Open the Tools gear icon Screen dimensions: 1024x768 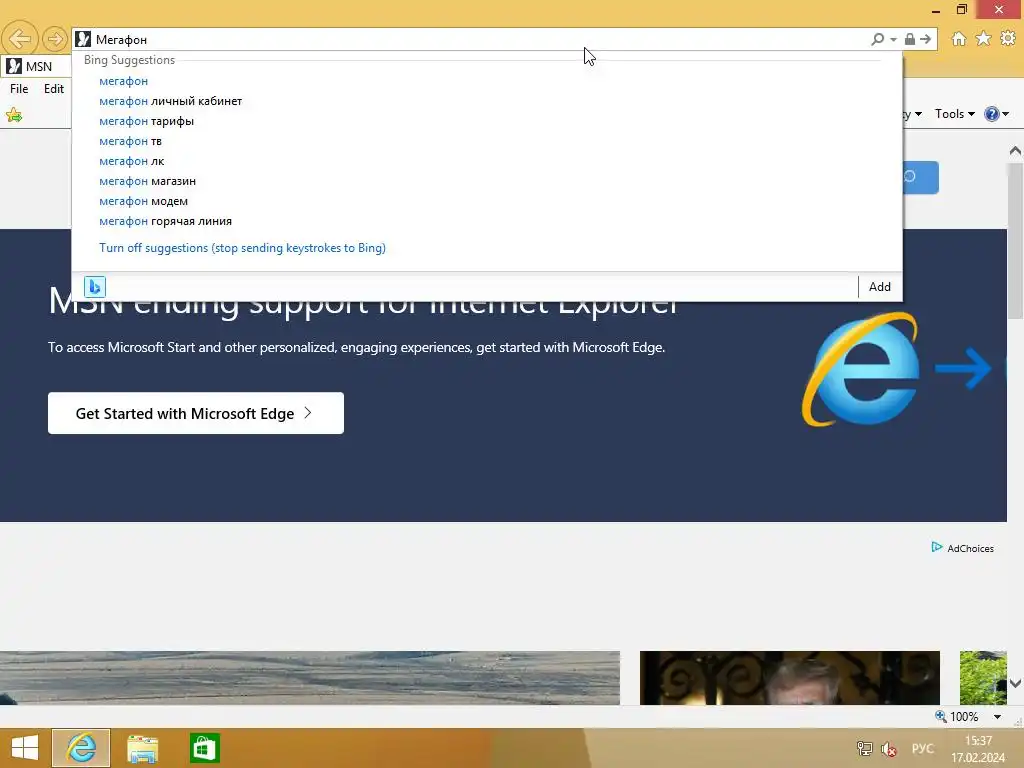(1008, 39)
